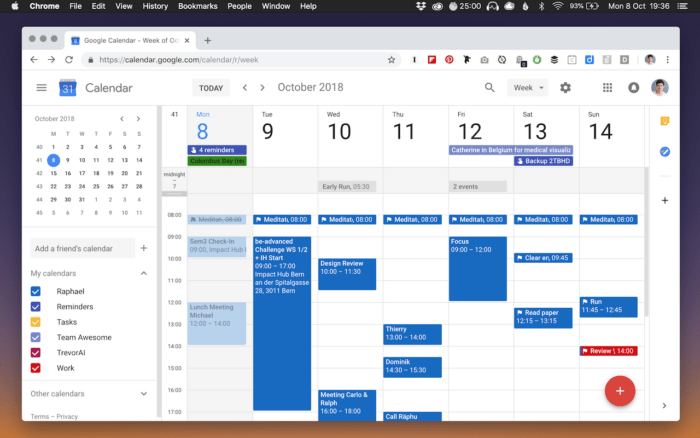
Task: Toggle the Raphael calendar checkbox
Action: (x=36, y=292)
